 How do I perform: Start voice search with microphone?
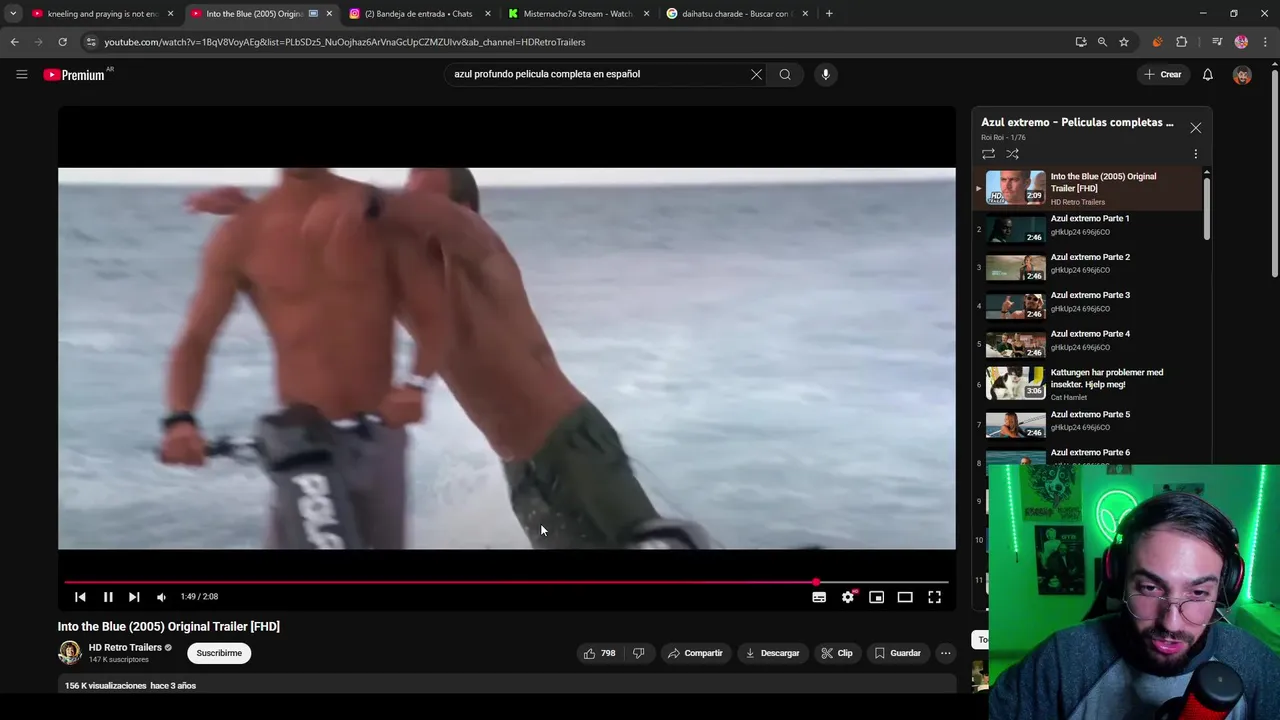[x=825, y=74]
